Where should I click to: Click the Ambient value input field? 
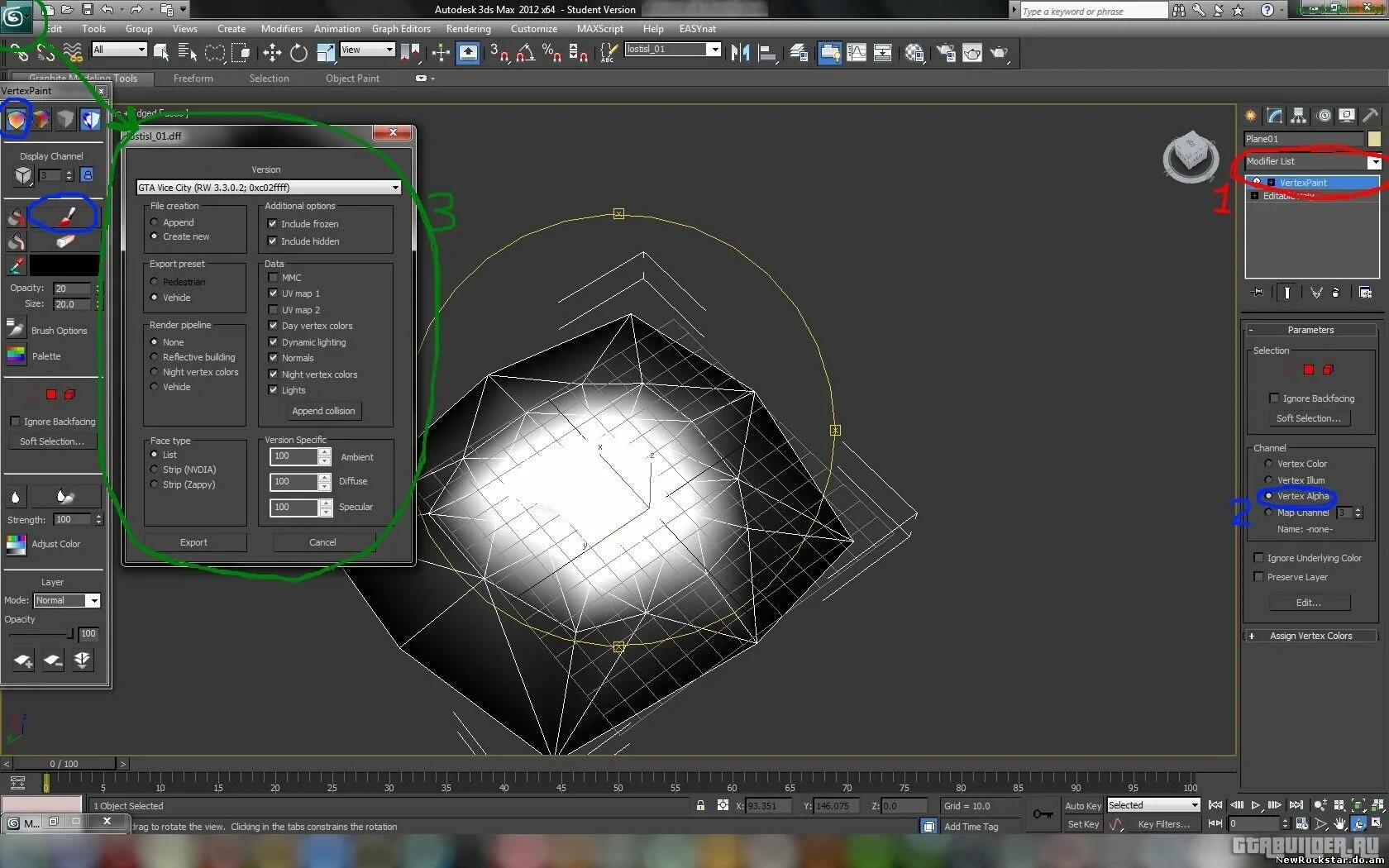(x=293, y=456)
